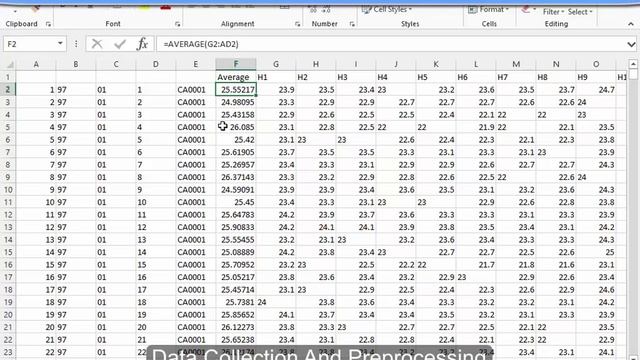This screenshot has height=360, width=640.
Task: Open the Clipboard dialog launcher
Action: click(48, 24)
